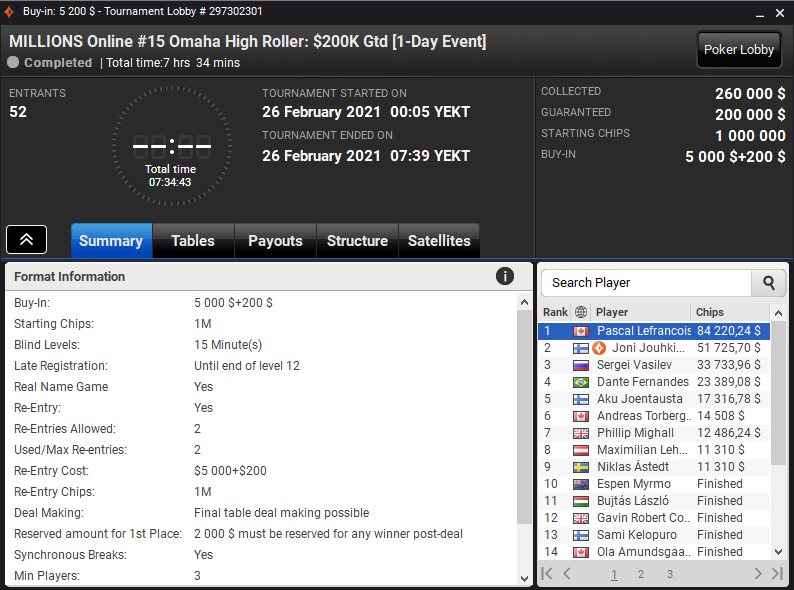Go to next player list page

(x=758, y=573)
